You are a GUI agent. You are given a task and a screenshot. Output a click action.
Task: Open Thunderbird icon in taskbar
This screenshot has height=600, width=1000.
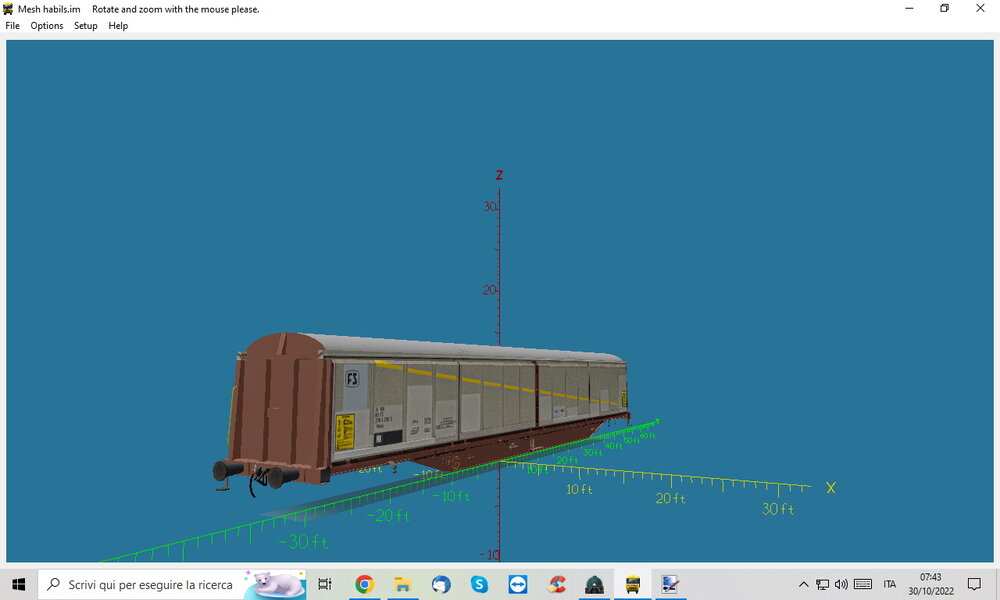tap(441, 584)
